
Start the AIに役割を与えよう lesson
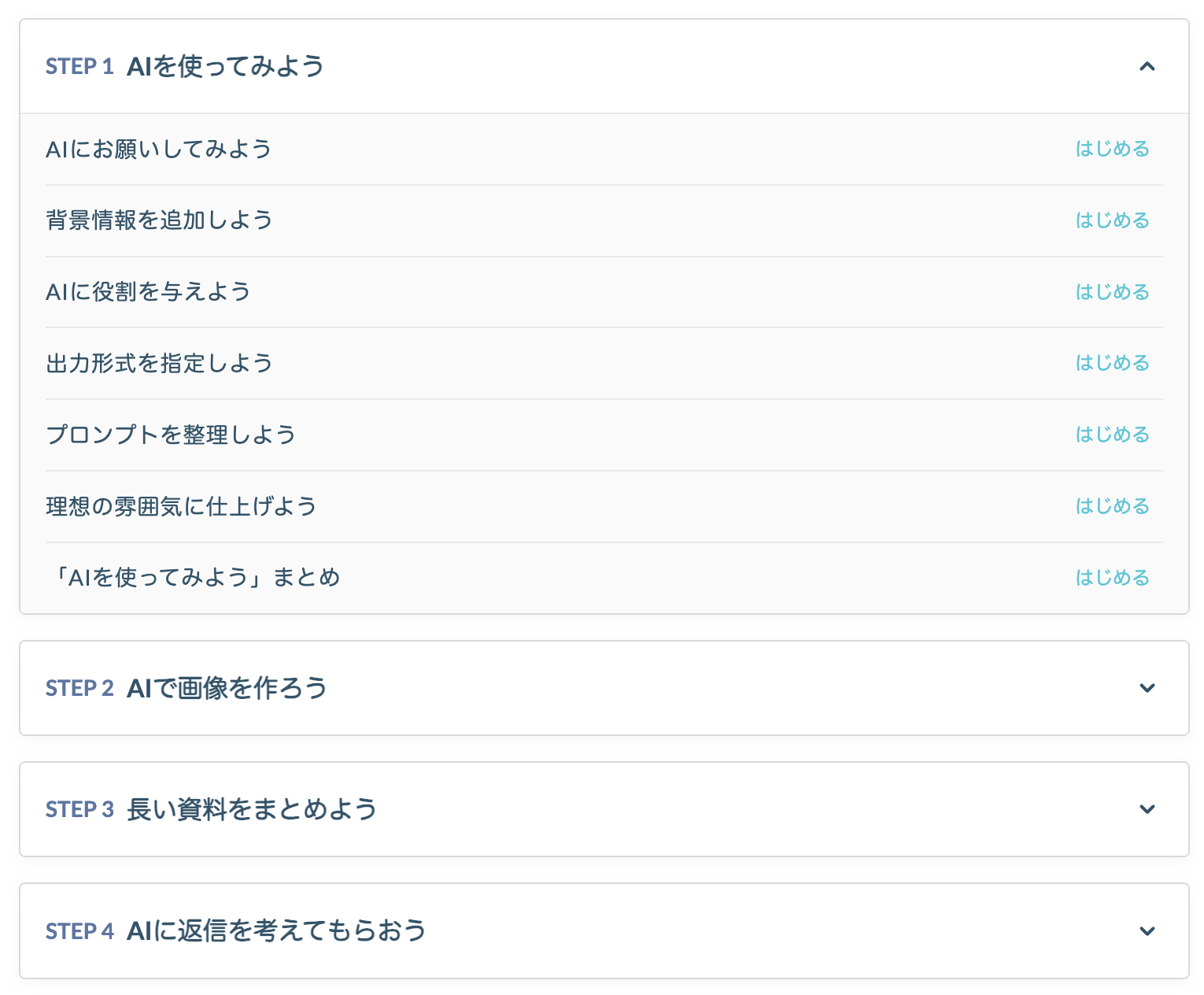pyautogui.click(x=1112, y=291)
